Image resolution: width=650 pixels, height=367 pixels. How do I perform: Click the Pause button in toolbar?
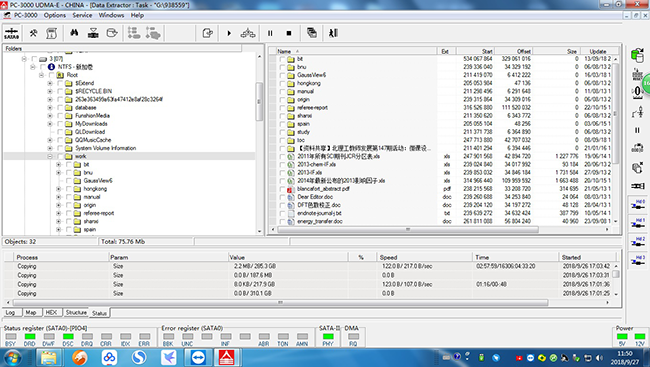(270, 33)
